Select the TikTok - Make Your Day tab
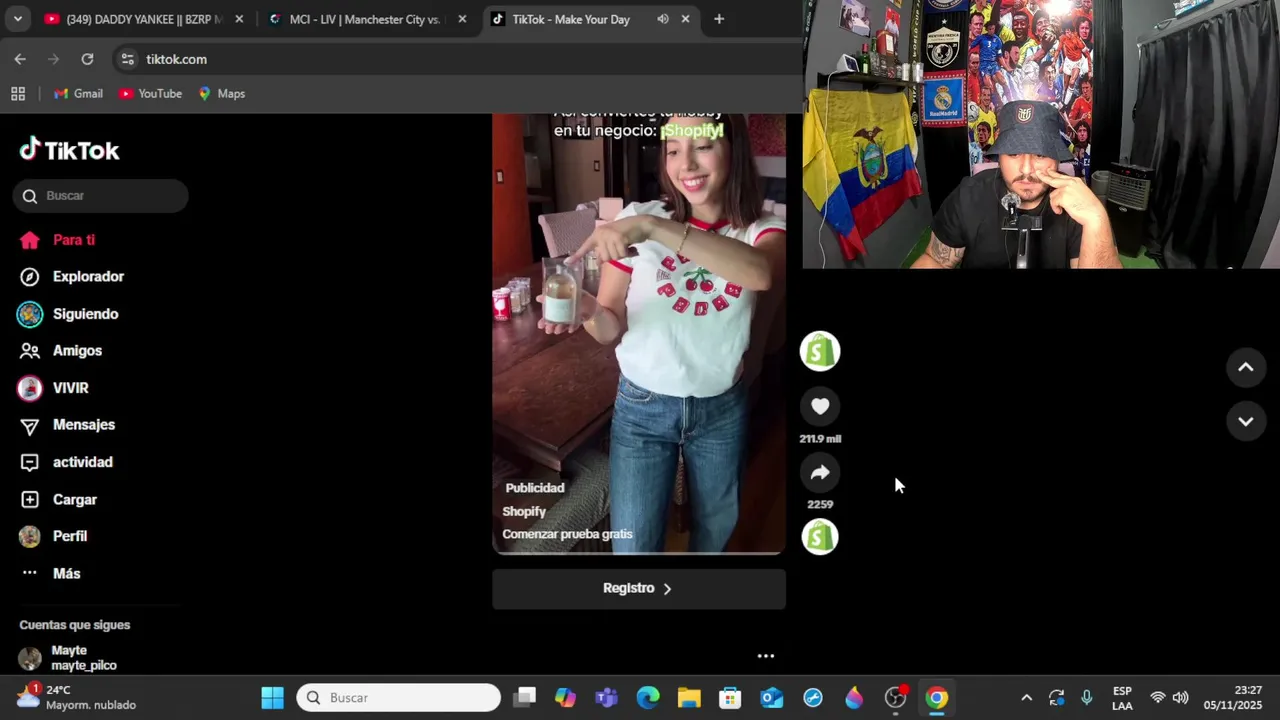 tap(571, 19)
